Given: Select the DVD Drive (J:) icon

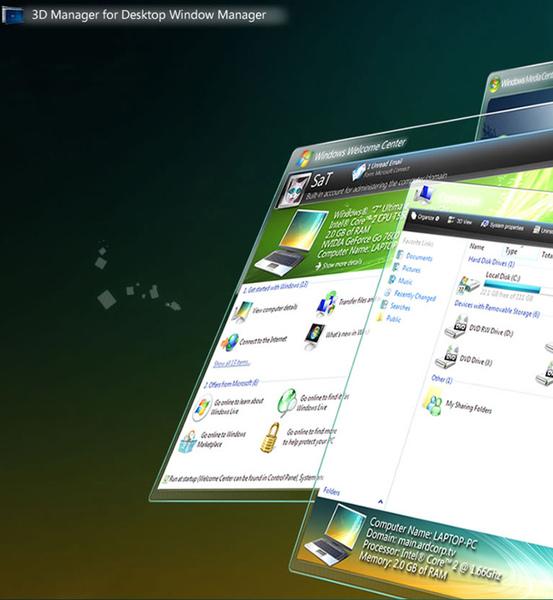Looking at the screenshot, I should (447, 357).
